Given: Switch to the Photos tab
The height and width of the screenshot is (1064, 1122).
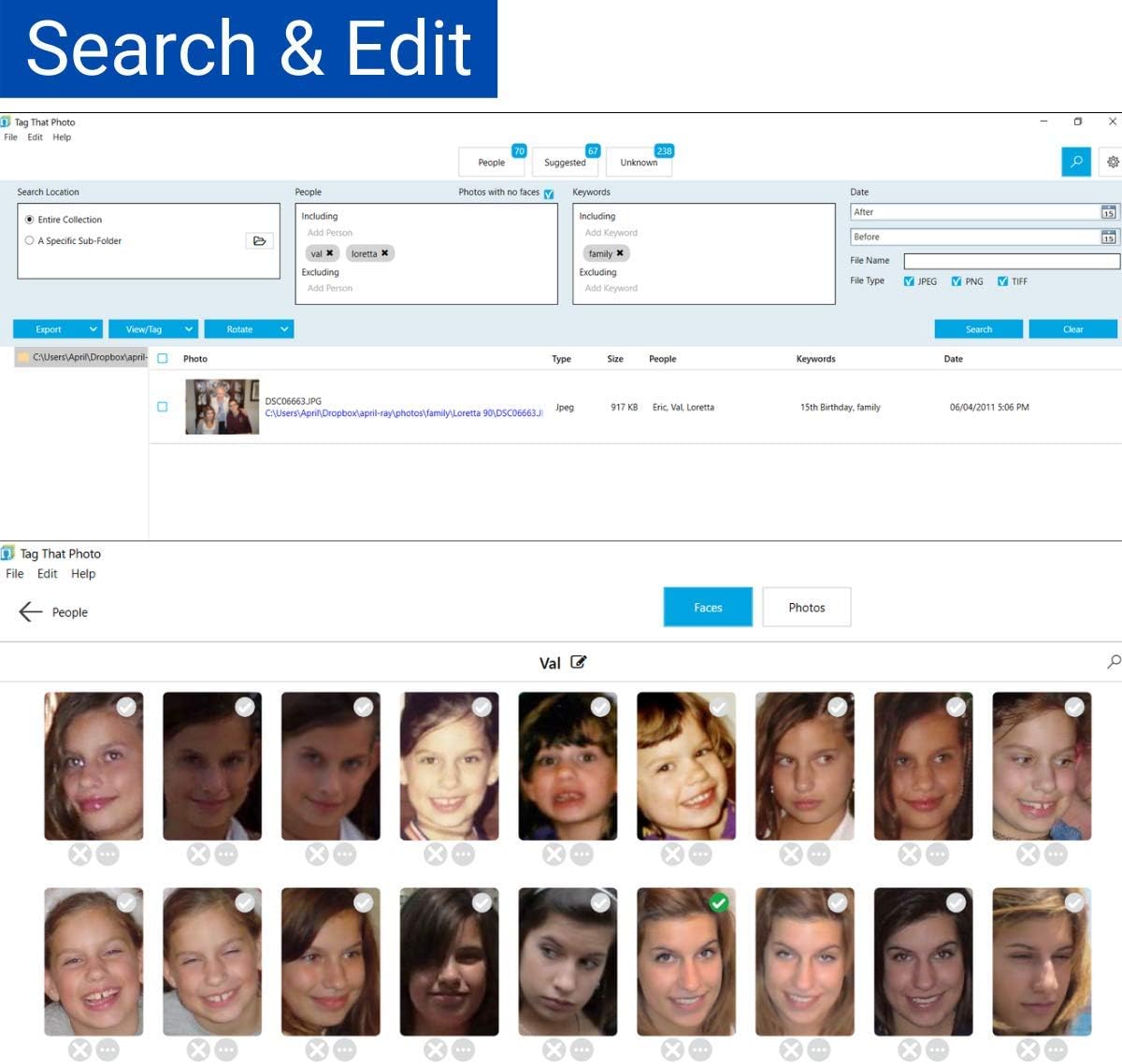Looking at the screenshot, I should (x=806, y=607).
